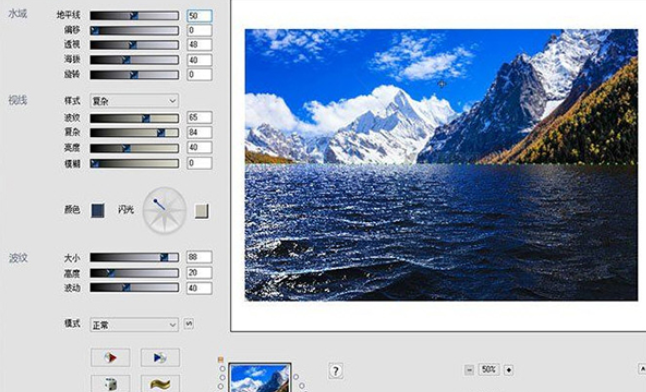Click the 大小 value field showing 88
This screenshot has width=646, height=392.
point(199,257)
